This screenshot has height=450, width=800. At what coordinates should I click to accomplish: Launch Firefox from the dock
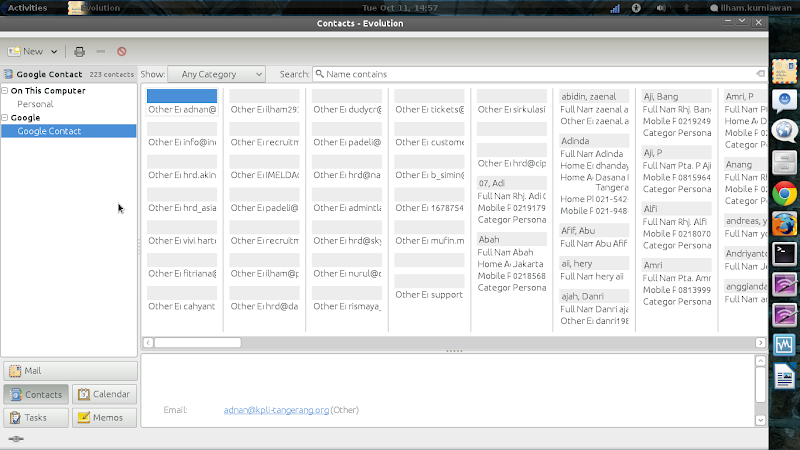pos(784,224)
